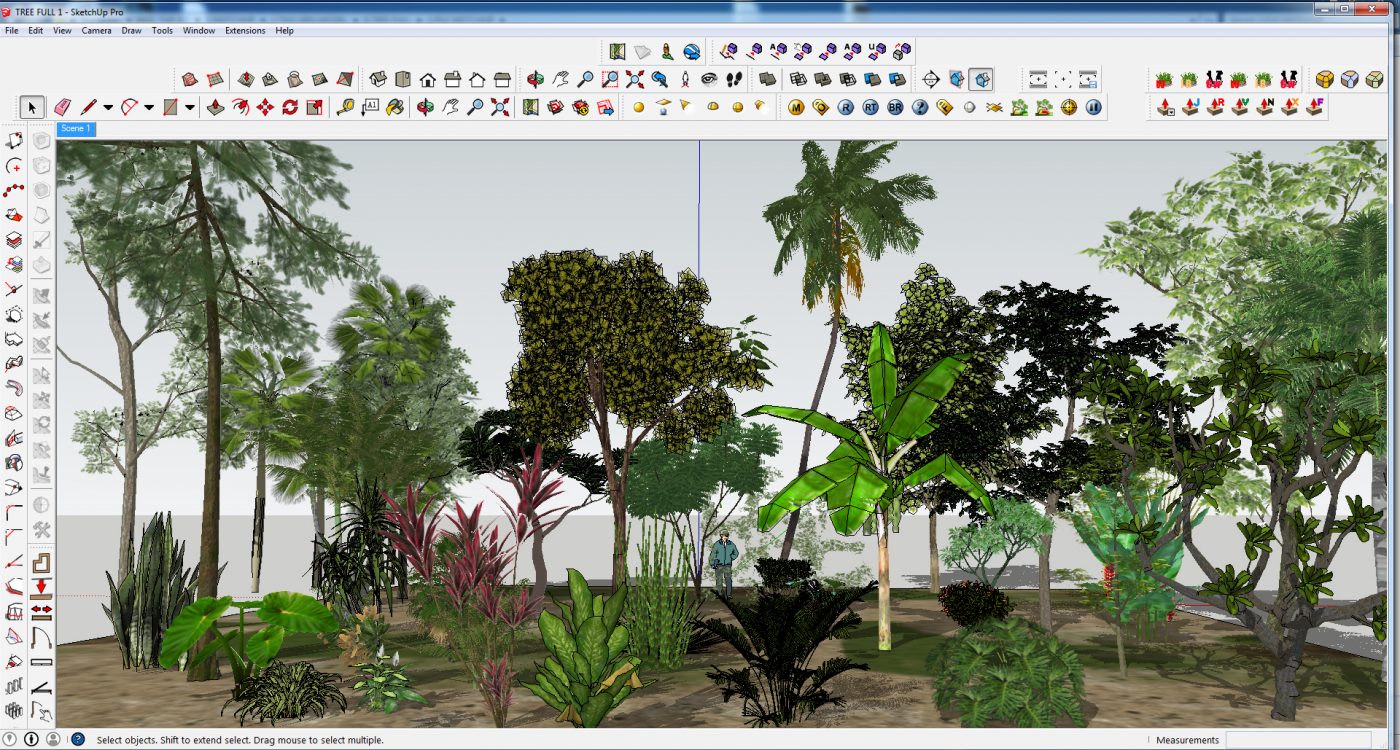Select the Rotate tool
Image resolution: width=1400 pixels, height=750 pixels.
pyautogui.click(x=290, y=107)
